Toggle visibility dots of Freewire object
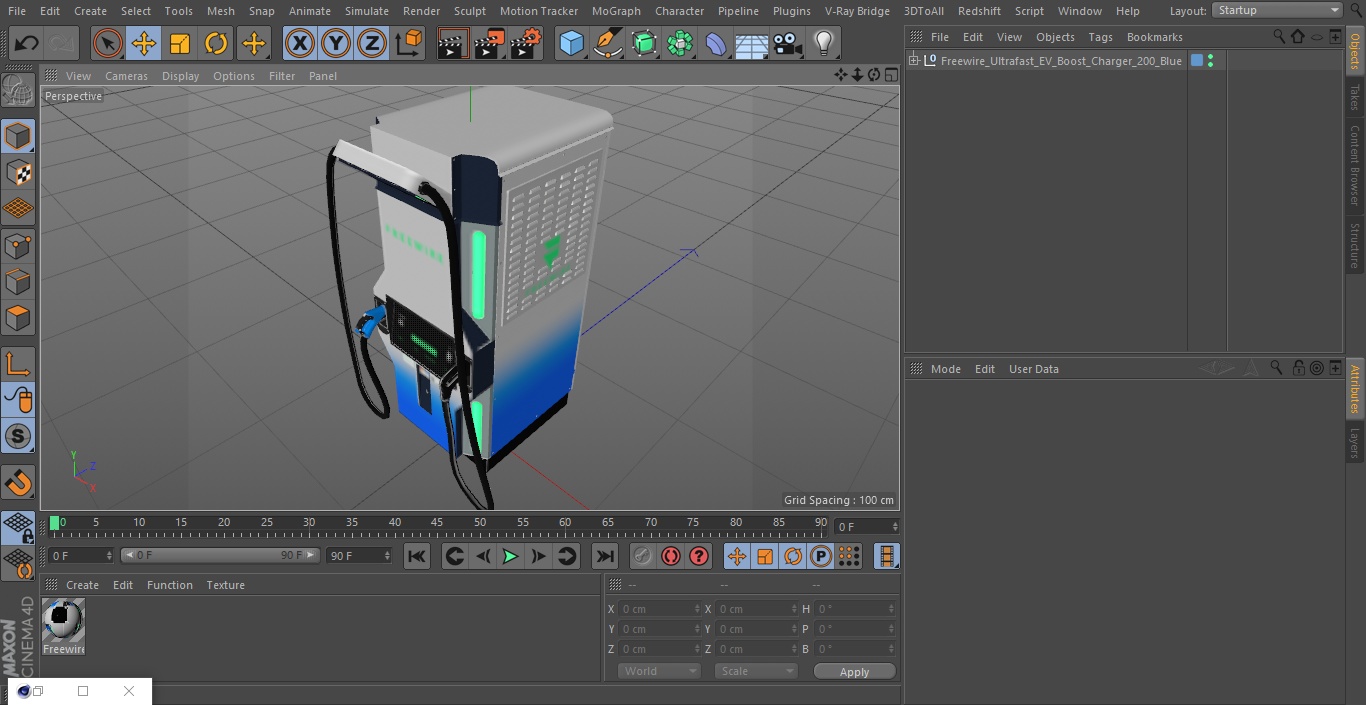This screenshot has height=705, width=1366. pyautogui.click(x=1210, y=61)
